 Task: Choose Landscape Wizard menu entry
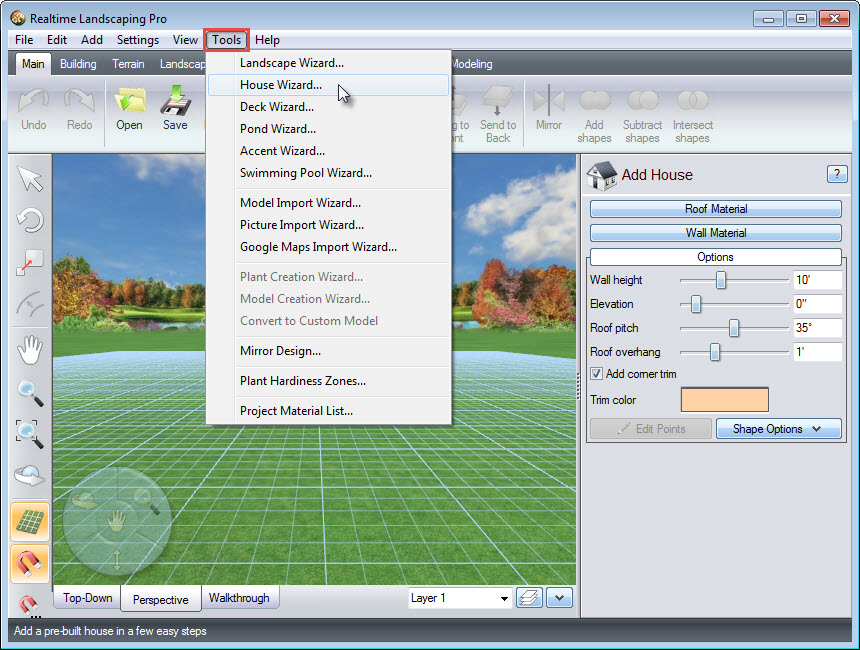(329, 63)
